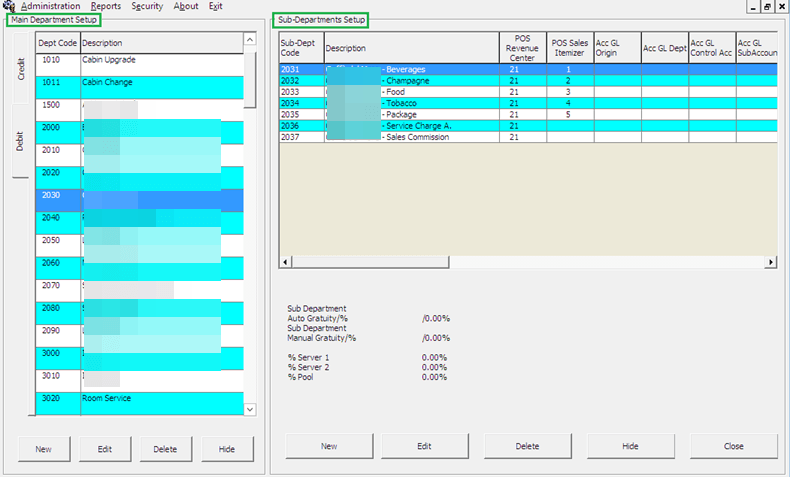This screenshot has width=790, height=477.
Task: Select sub-department 2036 Service Charge A. row
Action: tap(528, 126)
